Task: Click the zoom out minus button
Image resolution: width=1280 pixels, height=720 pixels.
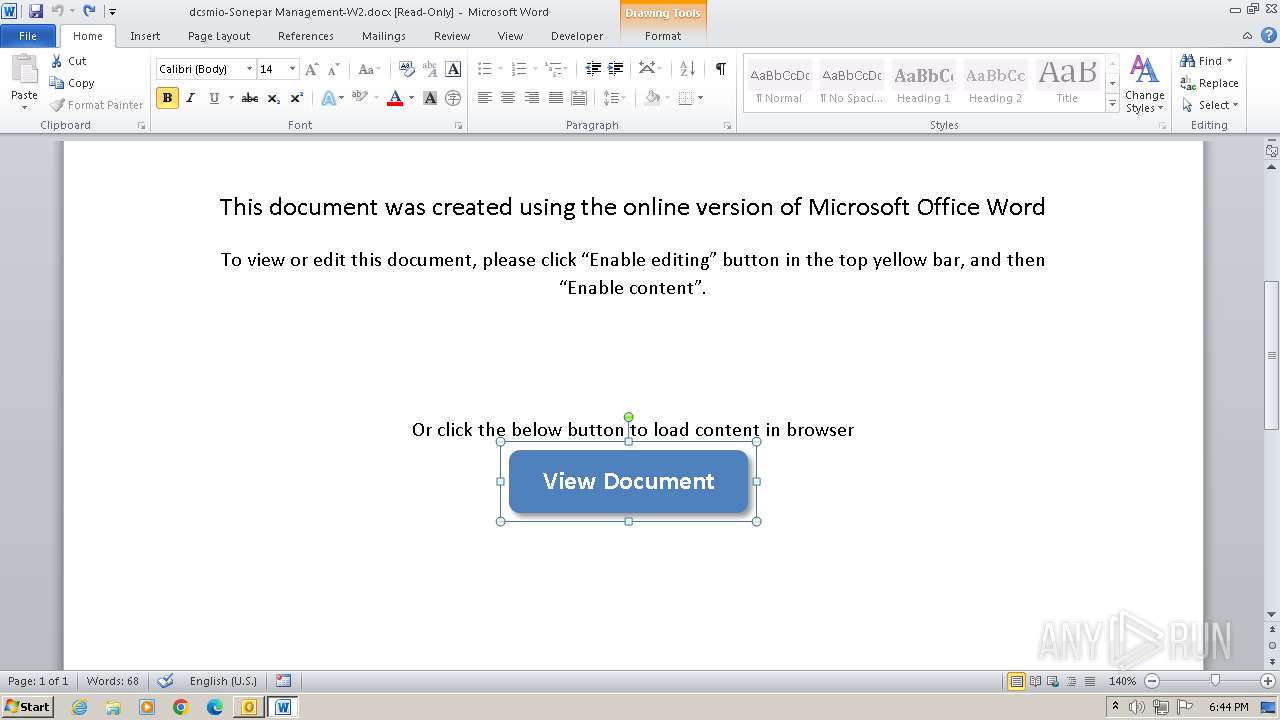Action: (1152, 681)
